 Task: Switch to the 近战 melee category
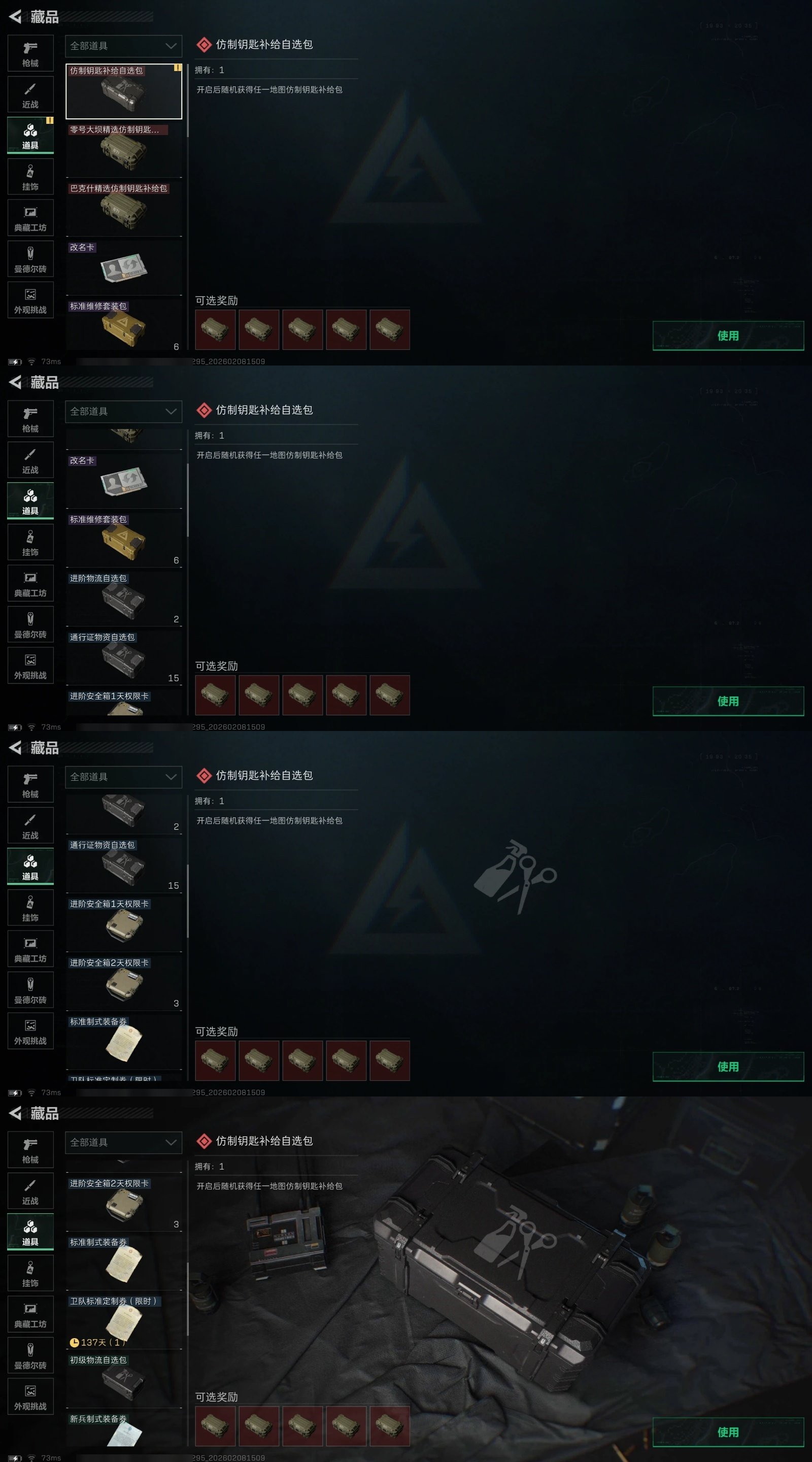pos(30,95)
